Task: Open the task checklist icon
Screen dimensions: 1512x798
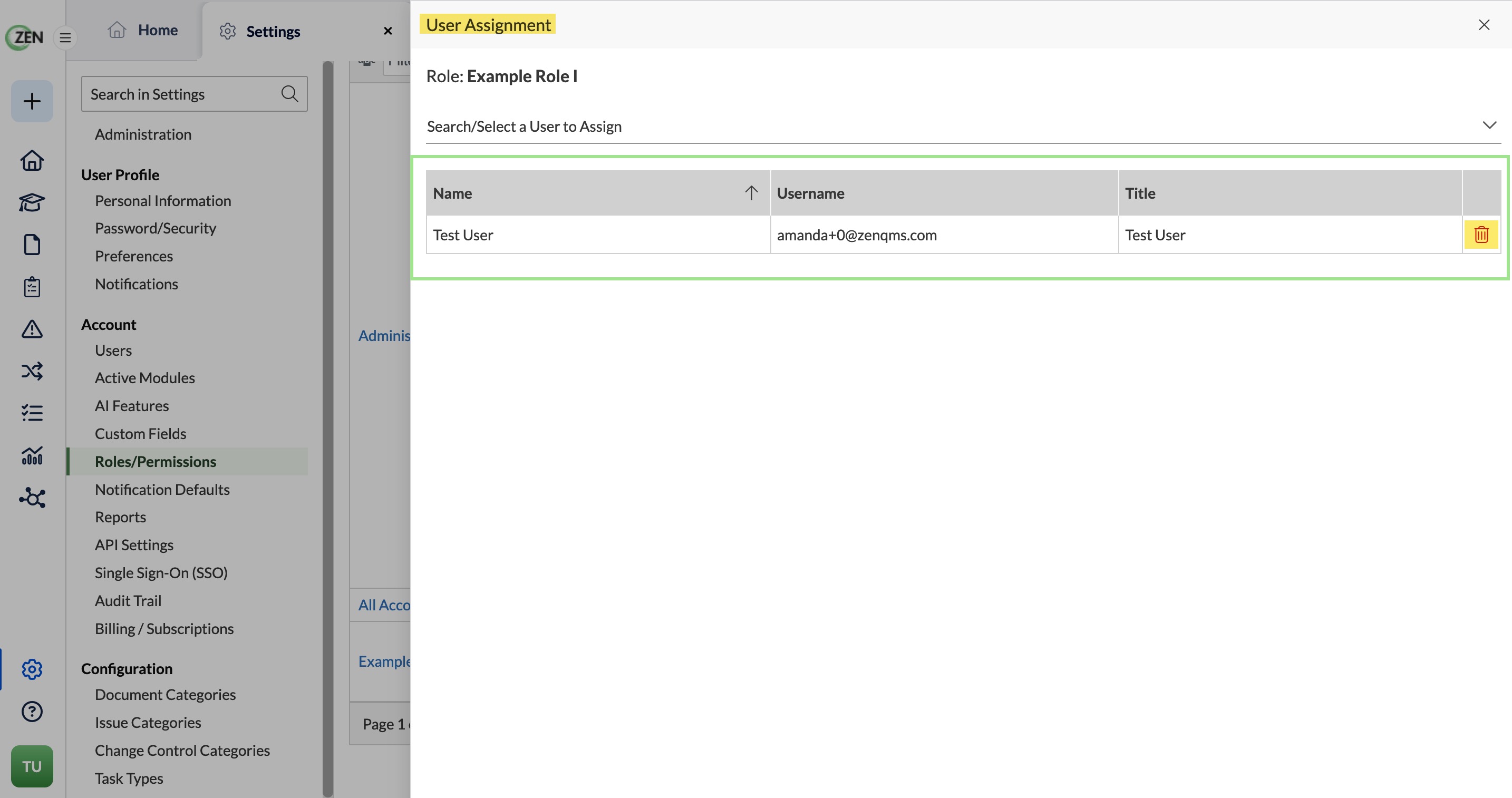Action: pyautogui.click(x=32, y=413)
